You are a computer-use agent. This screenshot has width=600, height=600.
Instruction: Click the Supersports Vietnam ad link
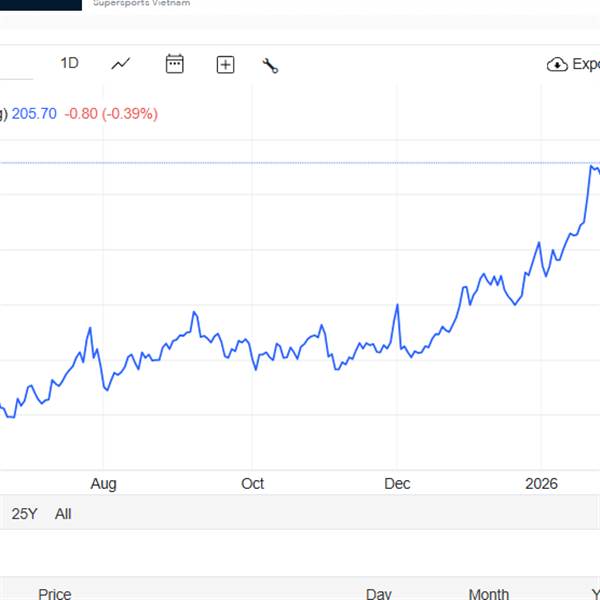[x=141, y=3]
